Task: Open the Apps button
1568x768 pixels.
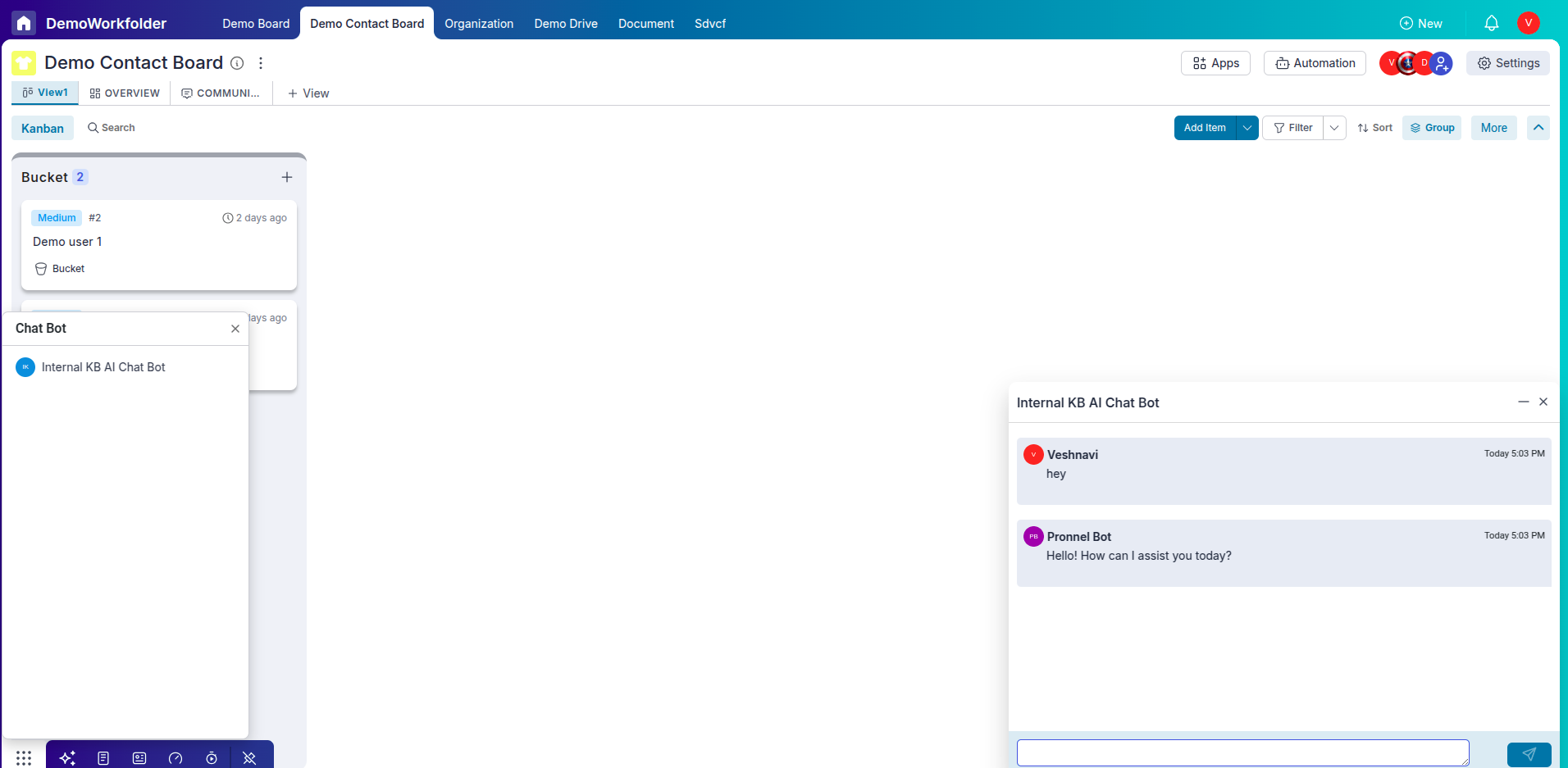Action: 1215,63
